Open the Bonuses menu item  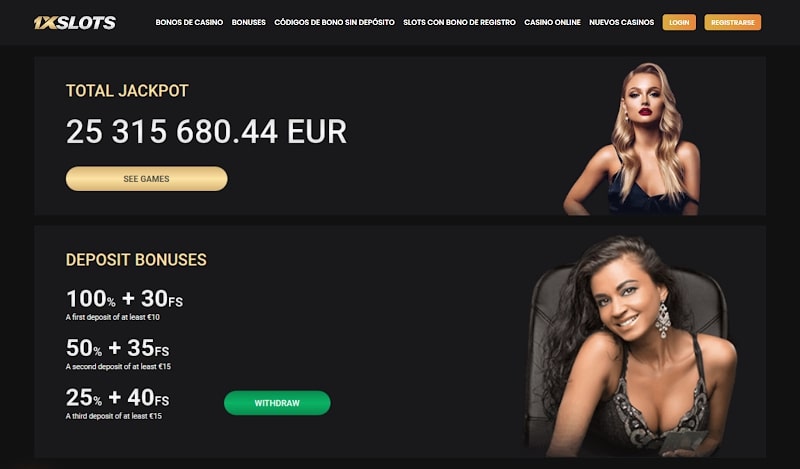click(248, 22)
